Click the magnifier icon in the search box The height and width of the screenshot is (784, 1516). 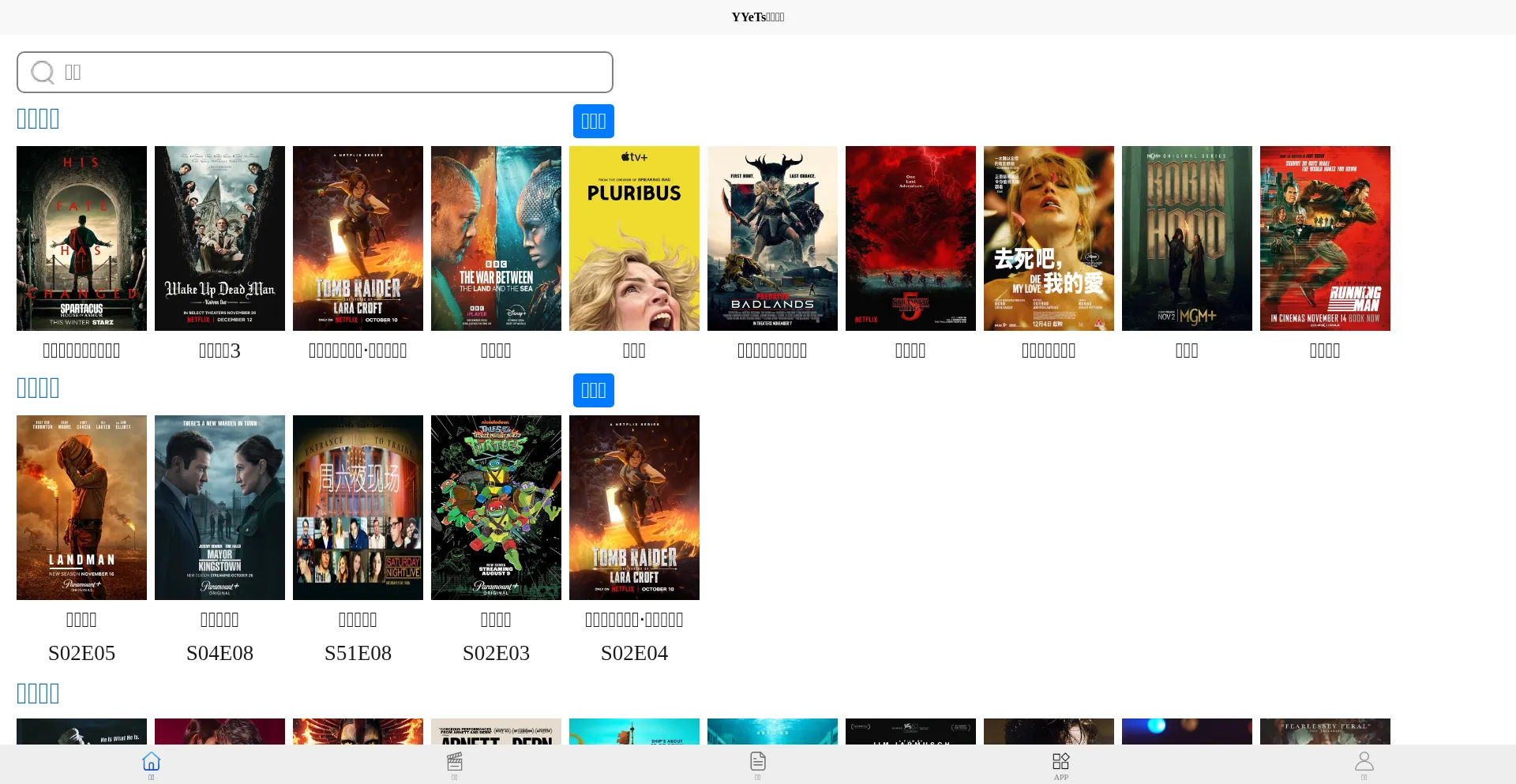(x=43, y=73)
